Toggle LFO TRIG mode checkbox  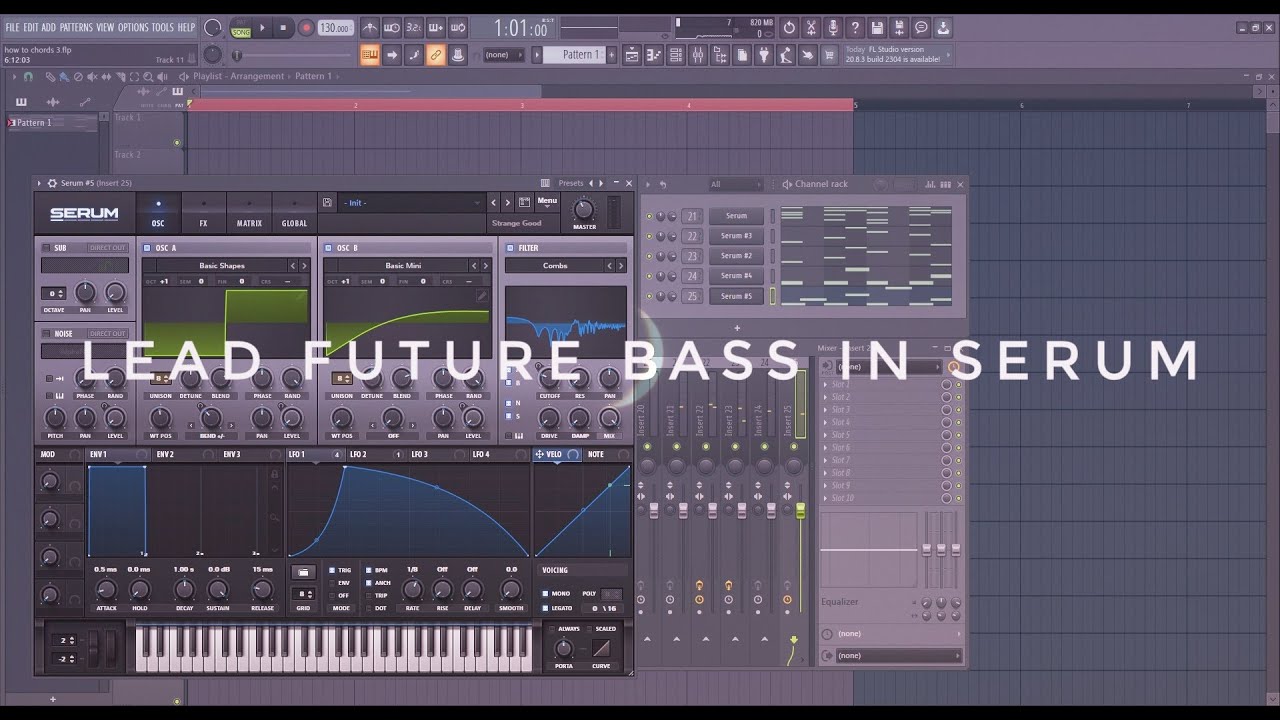pyautogui.click(x=332, y=570)
